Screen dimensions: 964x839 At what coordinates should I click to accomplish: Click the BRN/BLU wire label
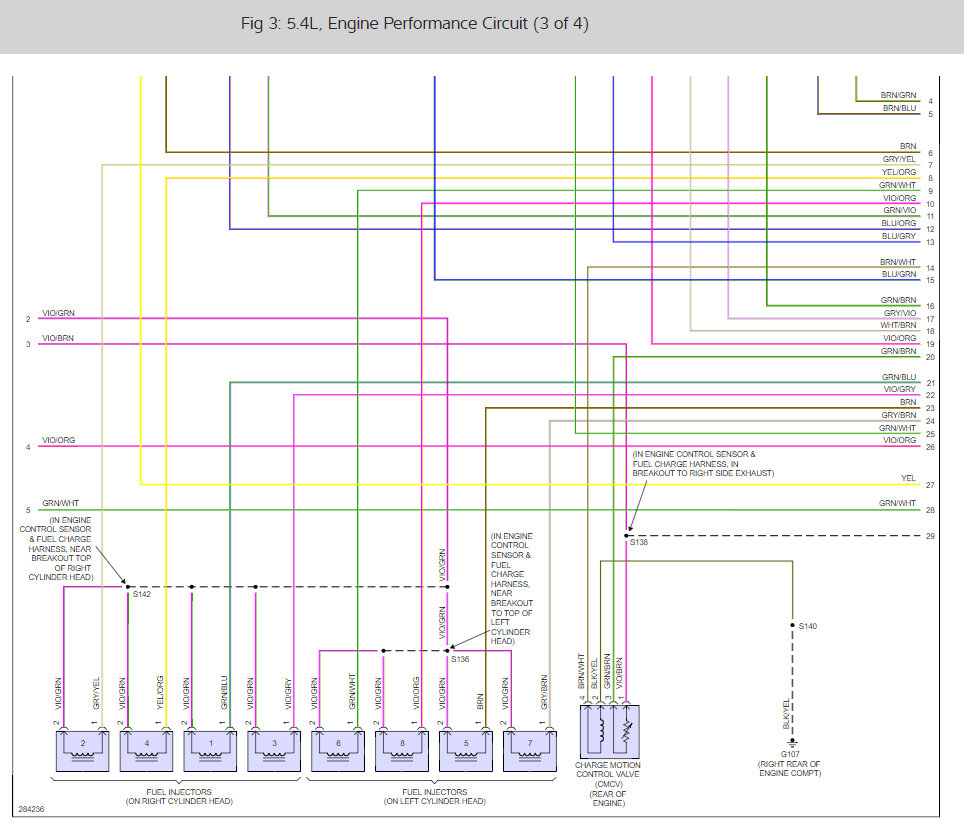click(899, 108)
